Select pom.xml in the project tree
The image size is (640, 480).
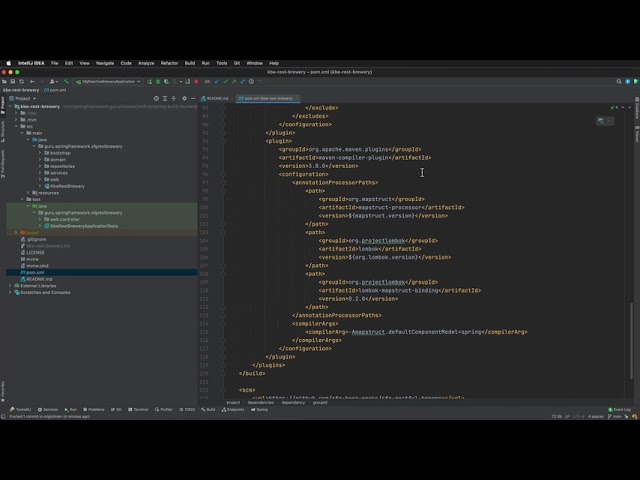tap(35, 272)
